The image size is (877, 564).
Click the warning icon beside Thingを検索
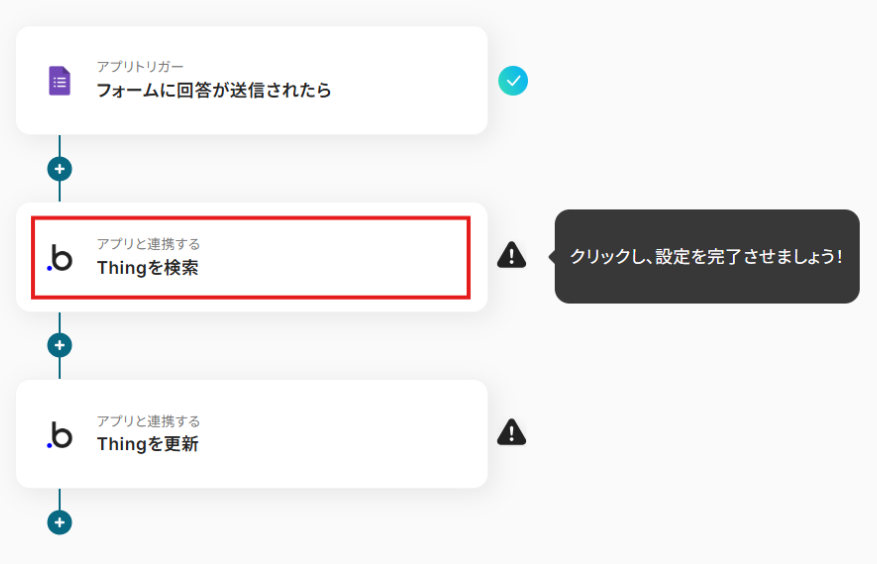pos(512,255)
